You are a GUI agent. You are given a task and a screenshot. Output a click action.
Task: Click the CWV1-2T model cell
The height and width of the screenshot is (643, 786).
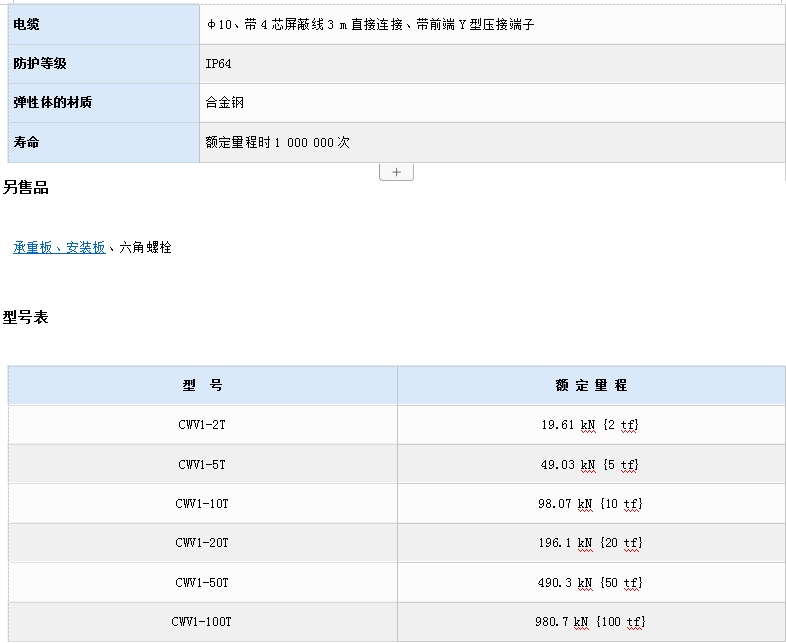tap(203, 425)
